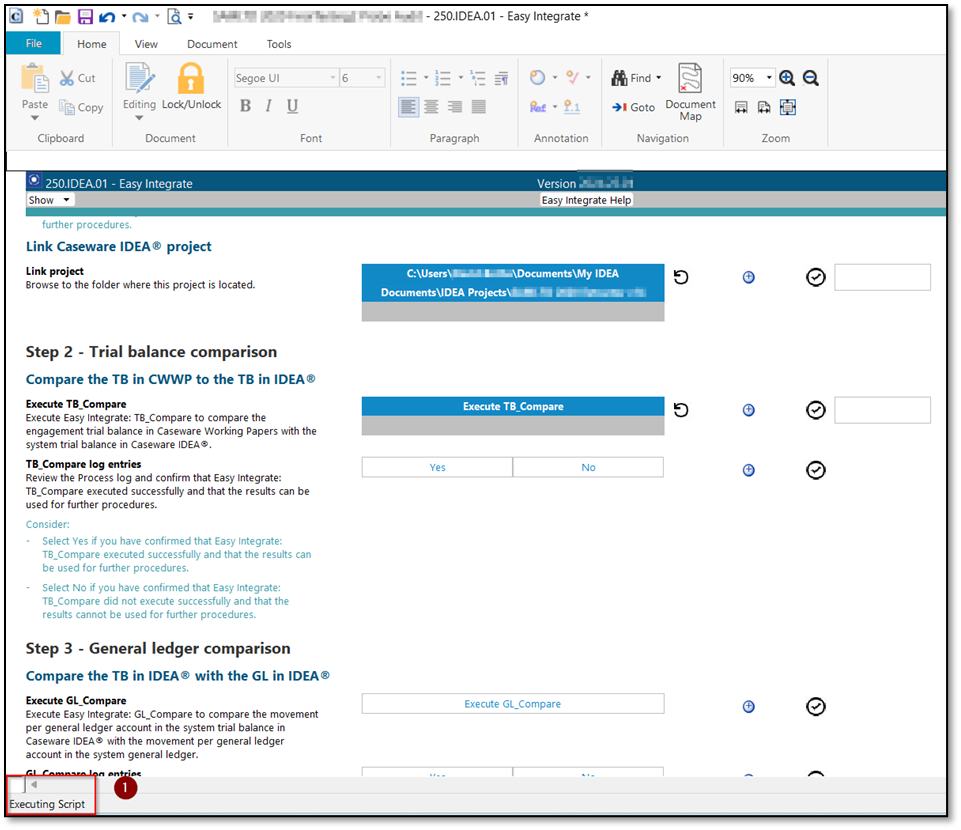Open Easy Integrate Help
Viewport: 961px width, 830px height.
point(587,200)
